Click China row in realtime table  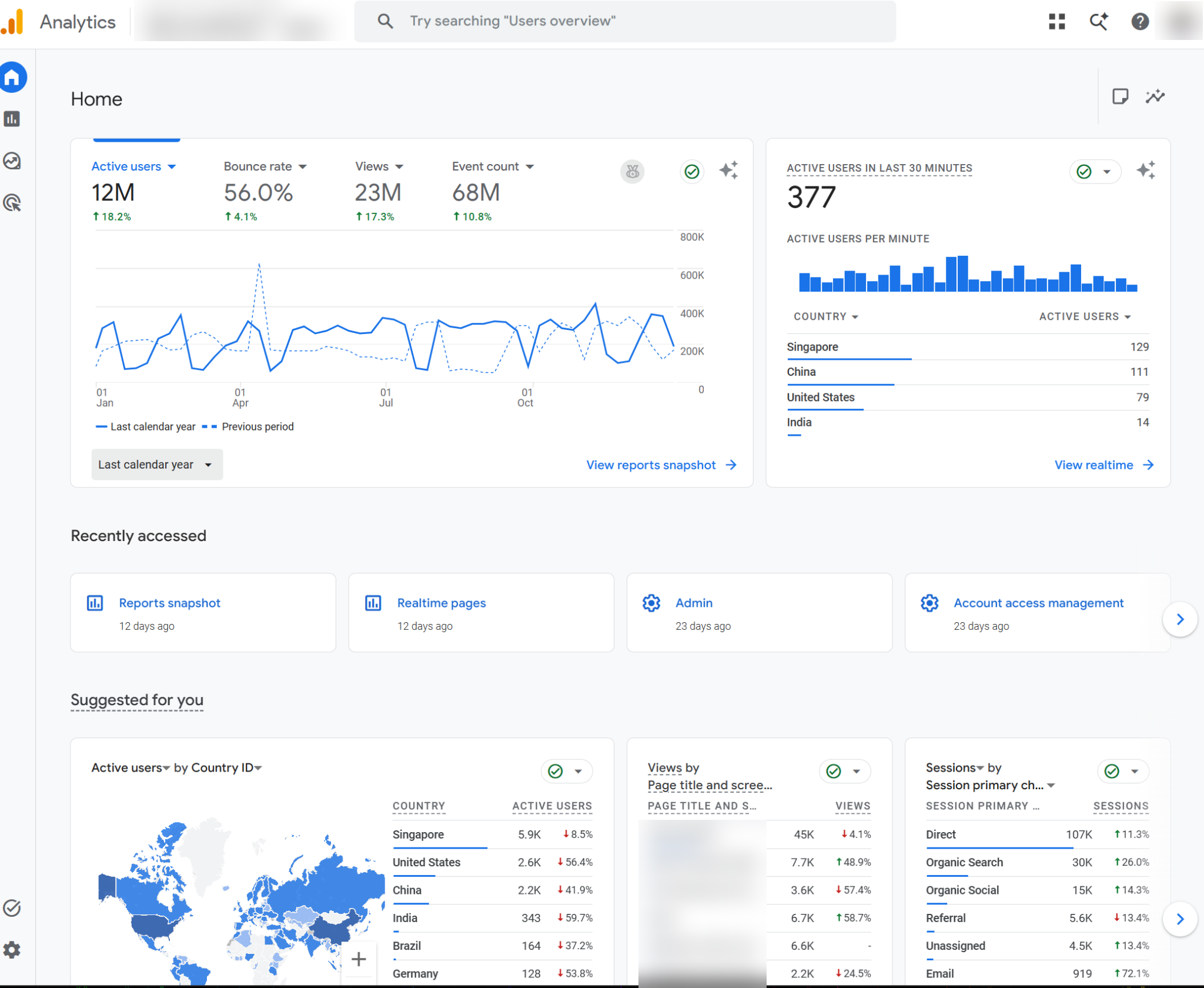968,372
